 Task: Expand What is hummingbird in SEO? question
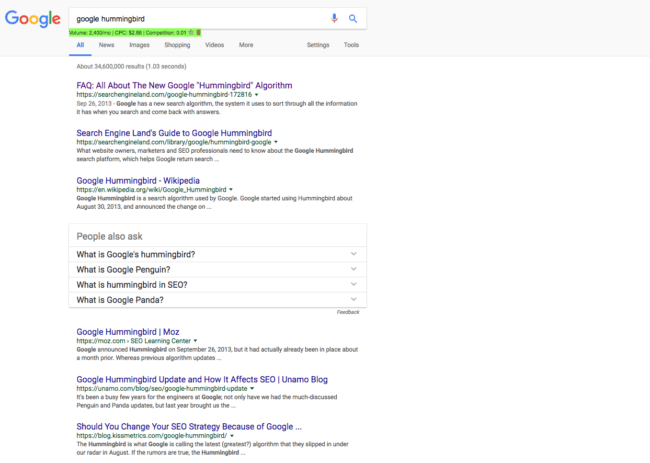pyautogui.click(x=218, y=285)
